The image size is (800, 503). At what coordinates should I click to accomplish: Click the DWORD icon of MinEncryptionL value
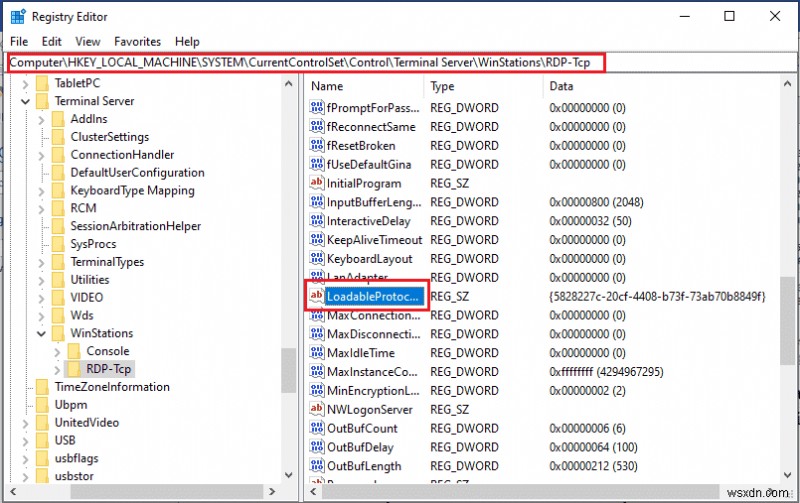(317, 391)
